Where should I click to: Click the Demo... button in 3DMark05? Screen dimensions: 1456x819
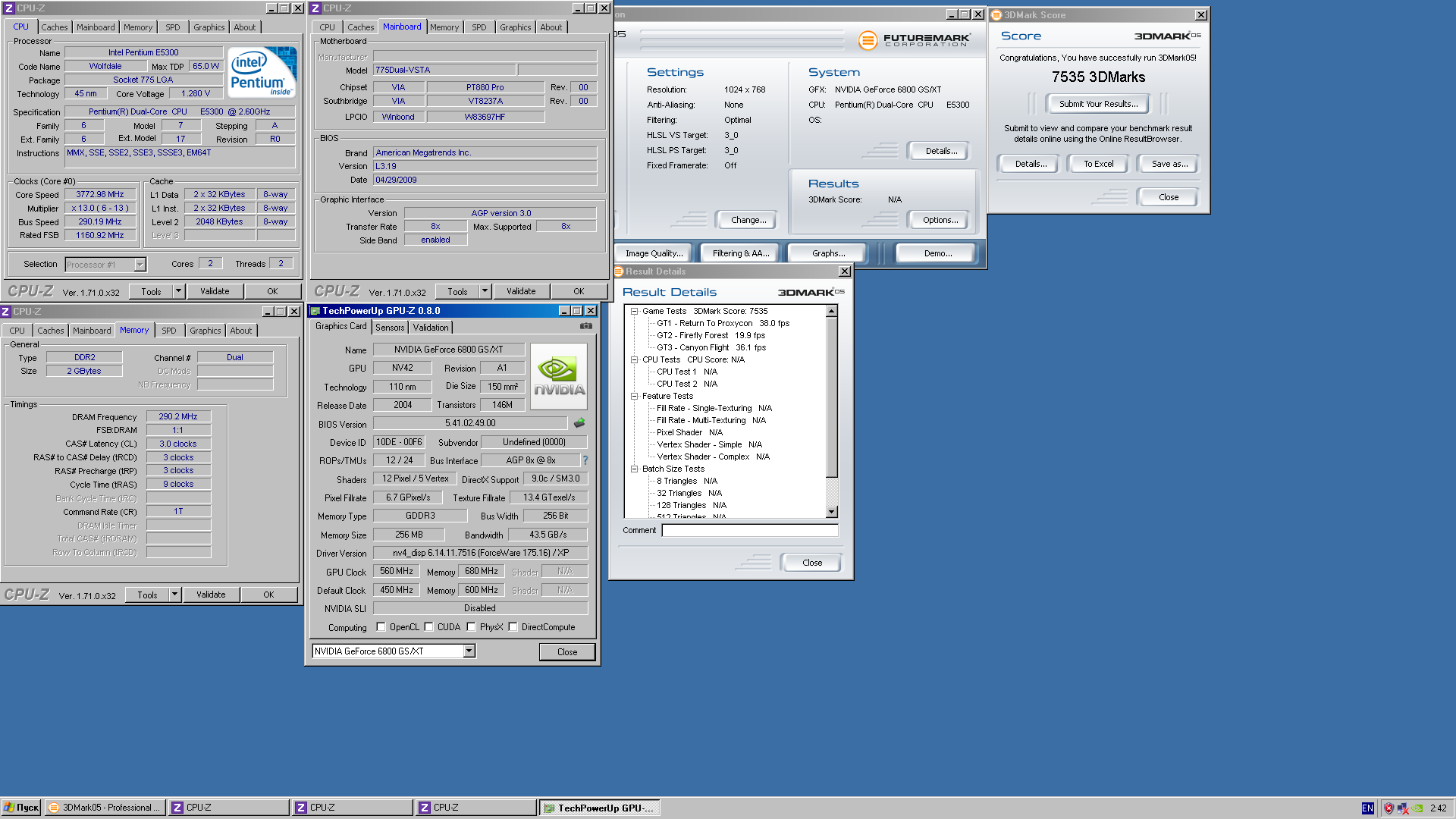pos(937,253)
